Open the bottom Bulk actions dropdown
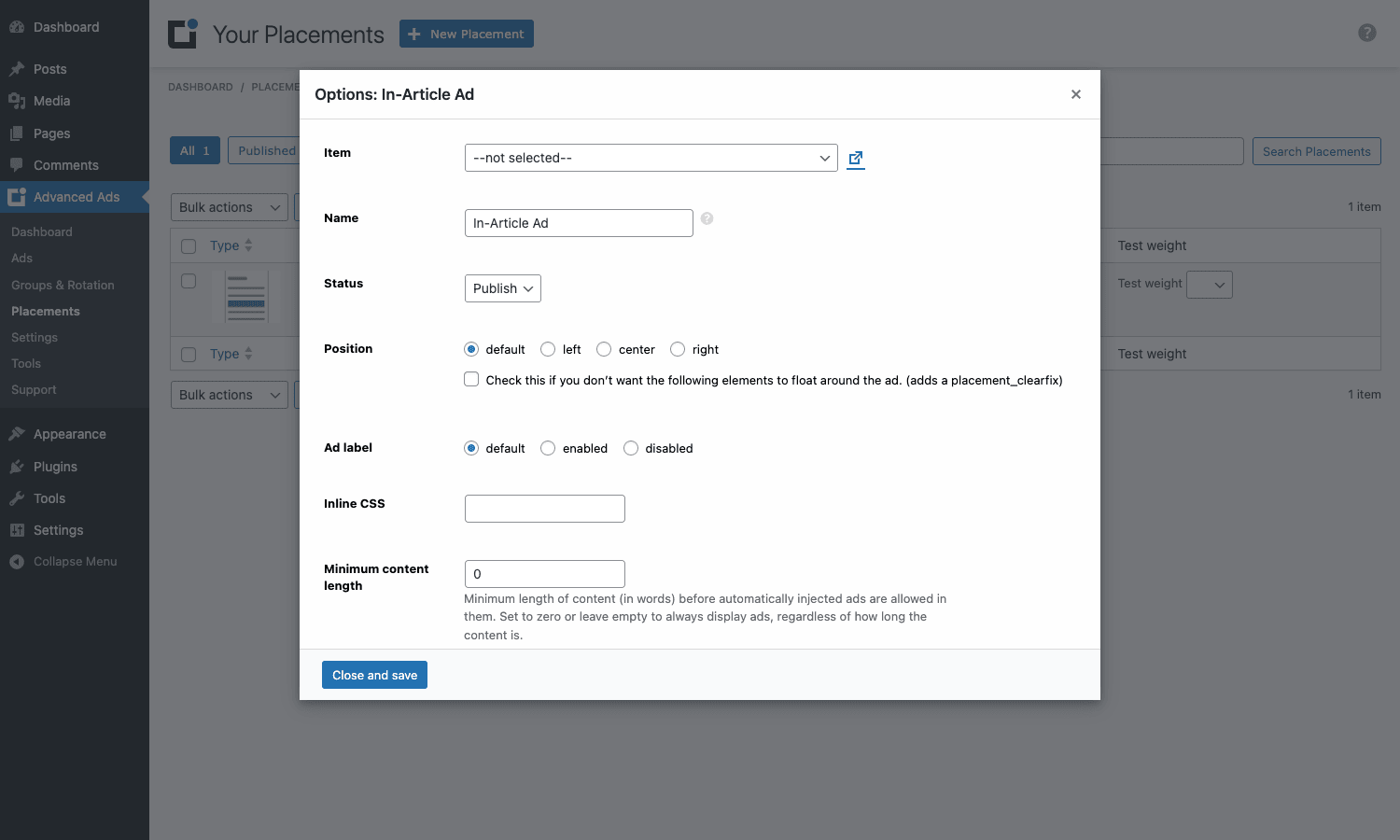 [230, 395]
